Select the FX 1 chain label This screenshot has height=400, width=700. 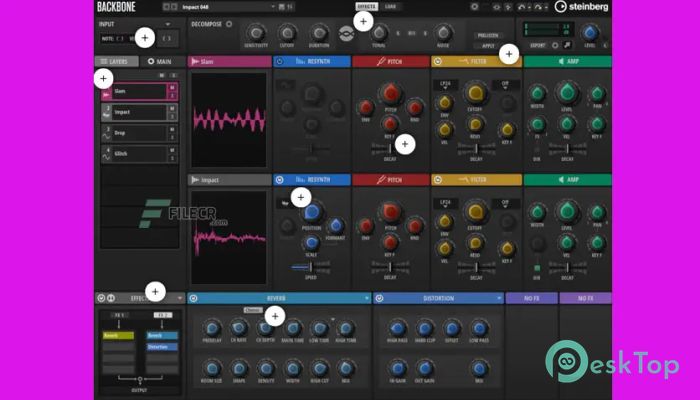click(119, 315)
